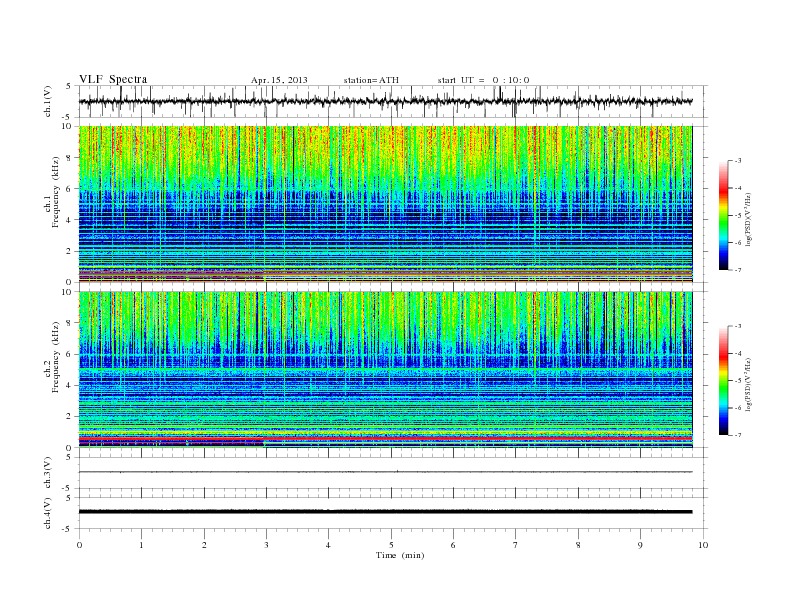This screenshot has width=792, height=612.
Task: Click time axis tick label "9"
Action: point(640,545)
